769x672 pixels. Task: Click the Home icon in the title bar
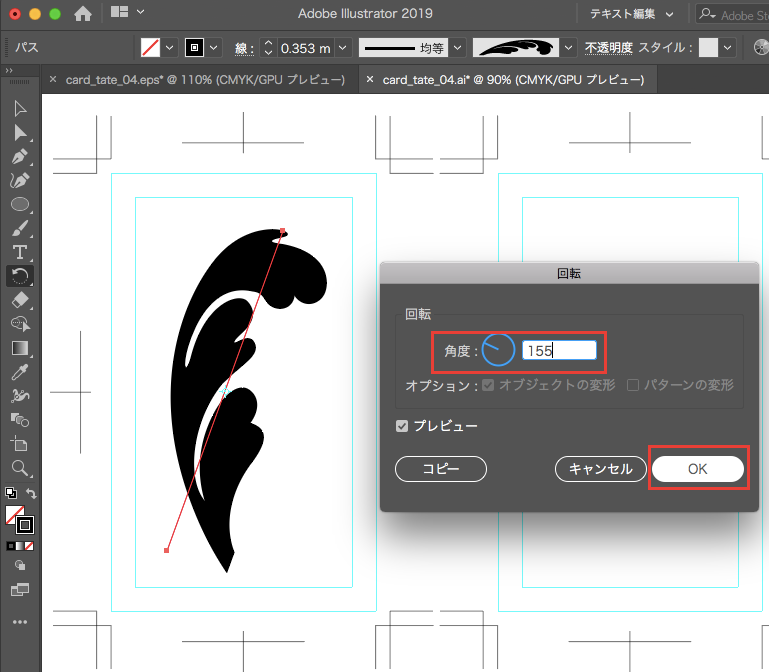tap(83, 14)
